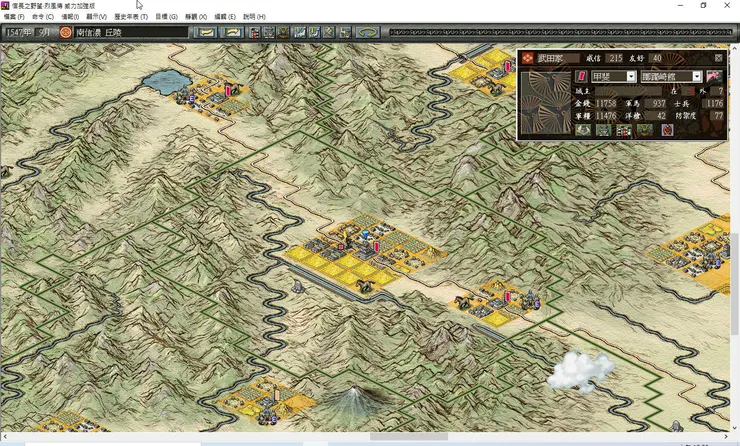
Task: Click the purple mask icon in the panel's bottom row
Action: click(667, 130)
